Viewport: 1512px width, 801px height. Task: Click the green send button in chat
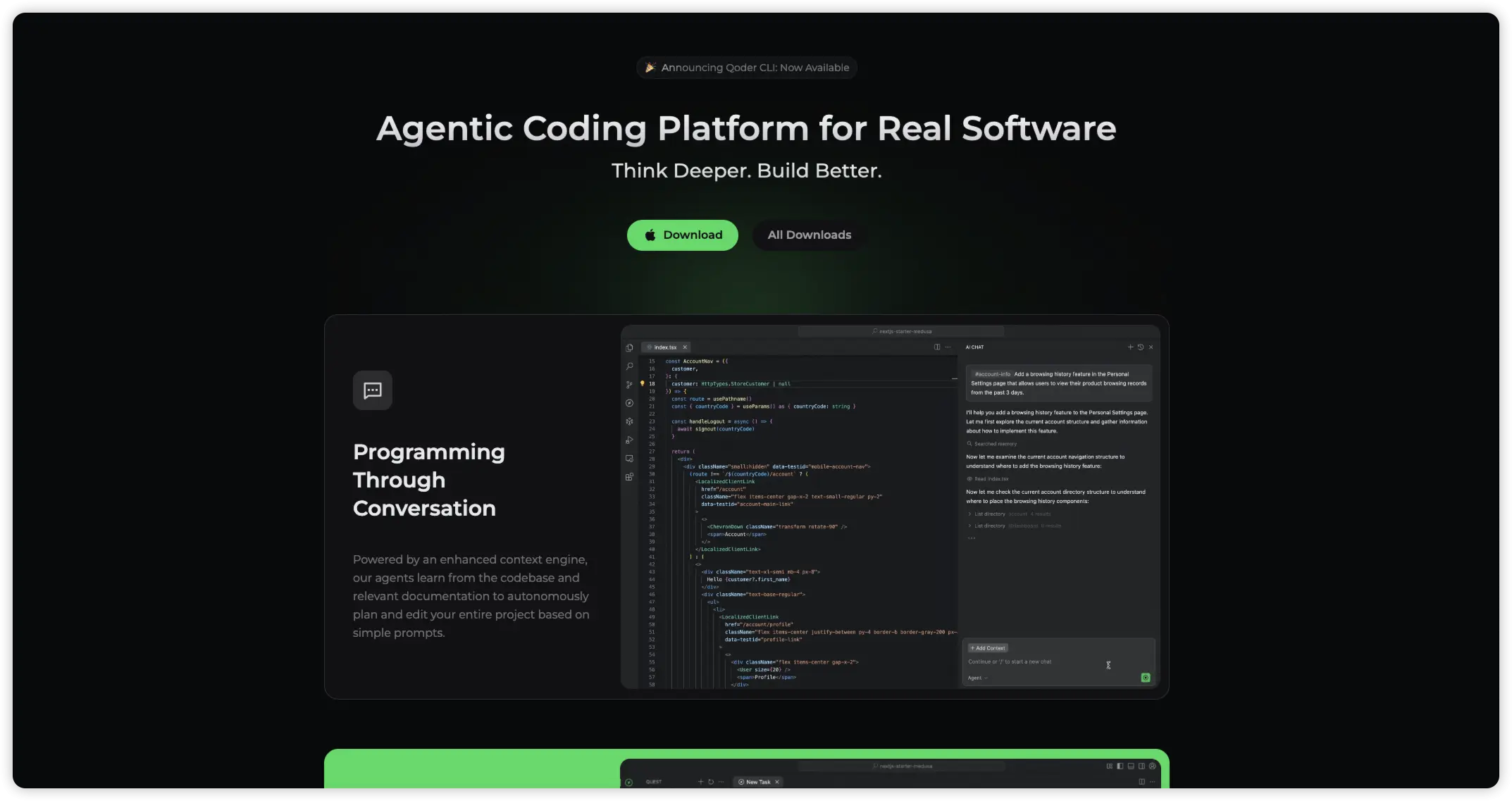click(1146, 678)
